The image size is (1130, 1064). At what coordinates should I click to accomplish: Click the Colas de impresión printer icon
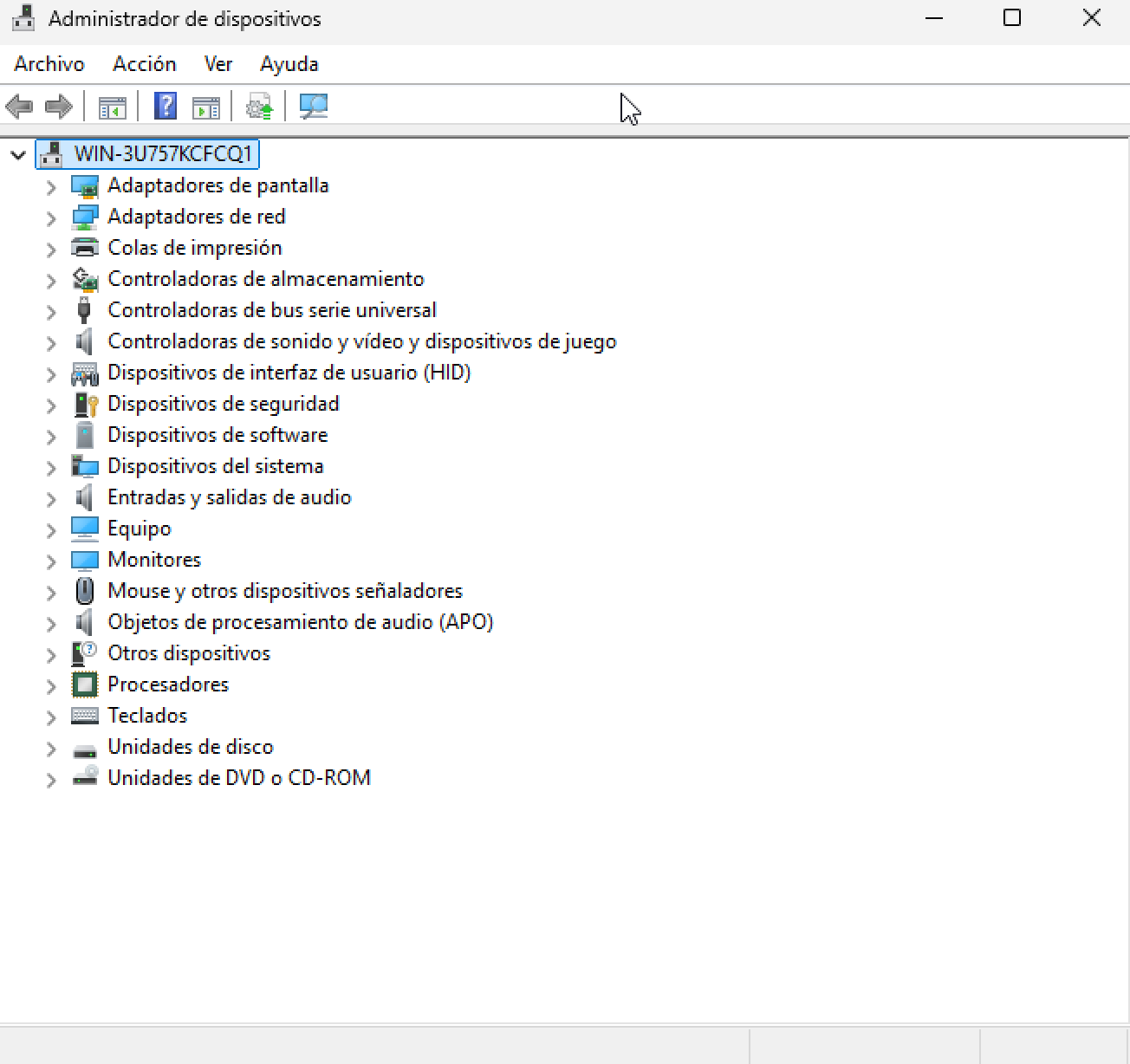pyautogui.click(x=85, y=248)
